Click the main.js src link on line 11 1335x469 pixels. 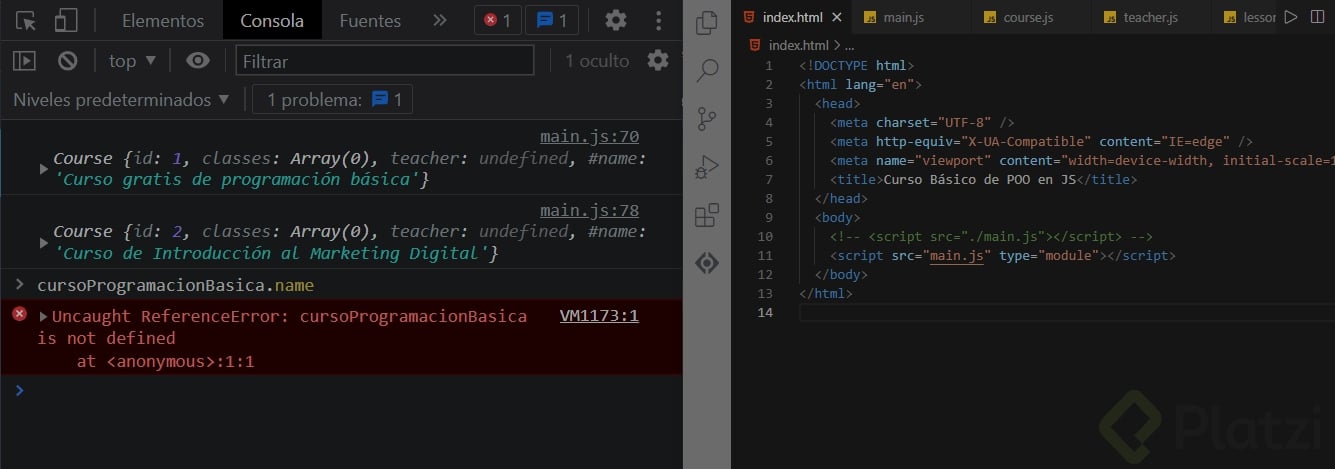pyautogui.click(x=958, y=255)
